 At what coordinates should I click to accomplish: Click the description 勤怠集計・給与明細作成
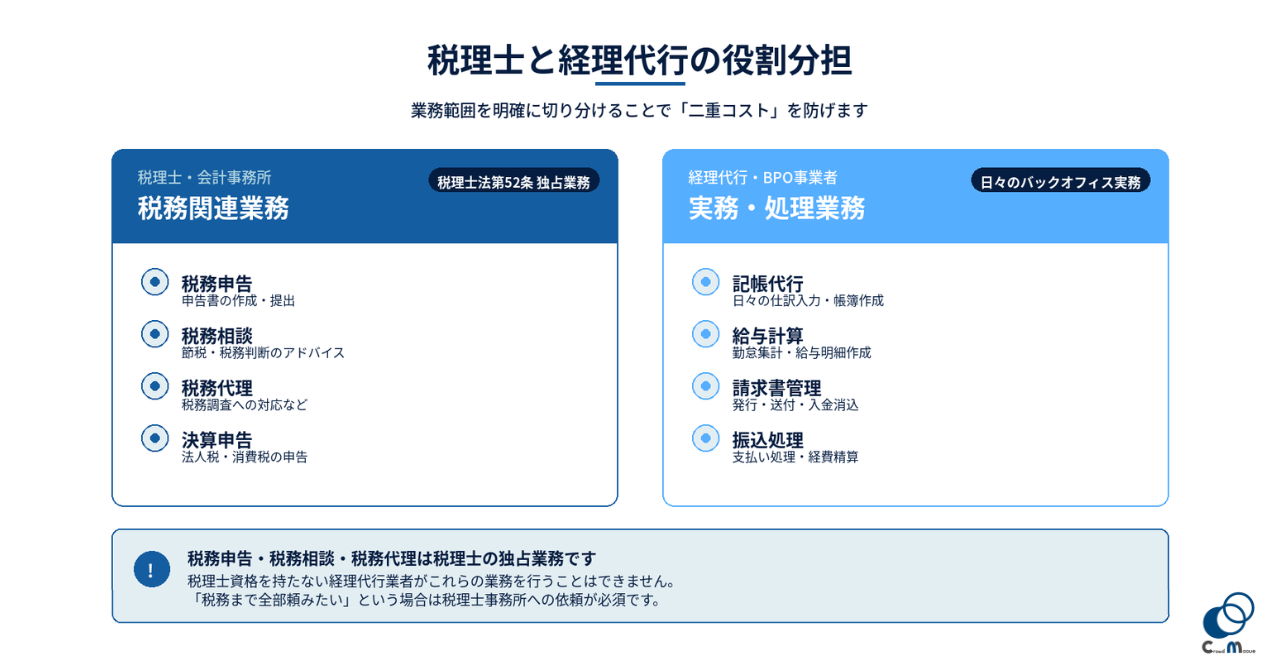[801, 352]
